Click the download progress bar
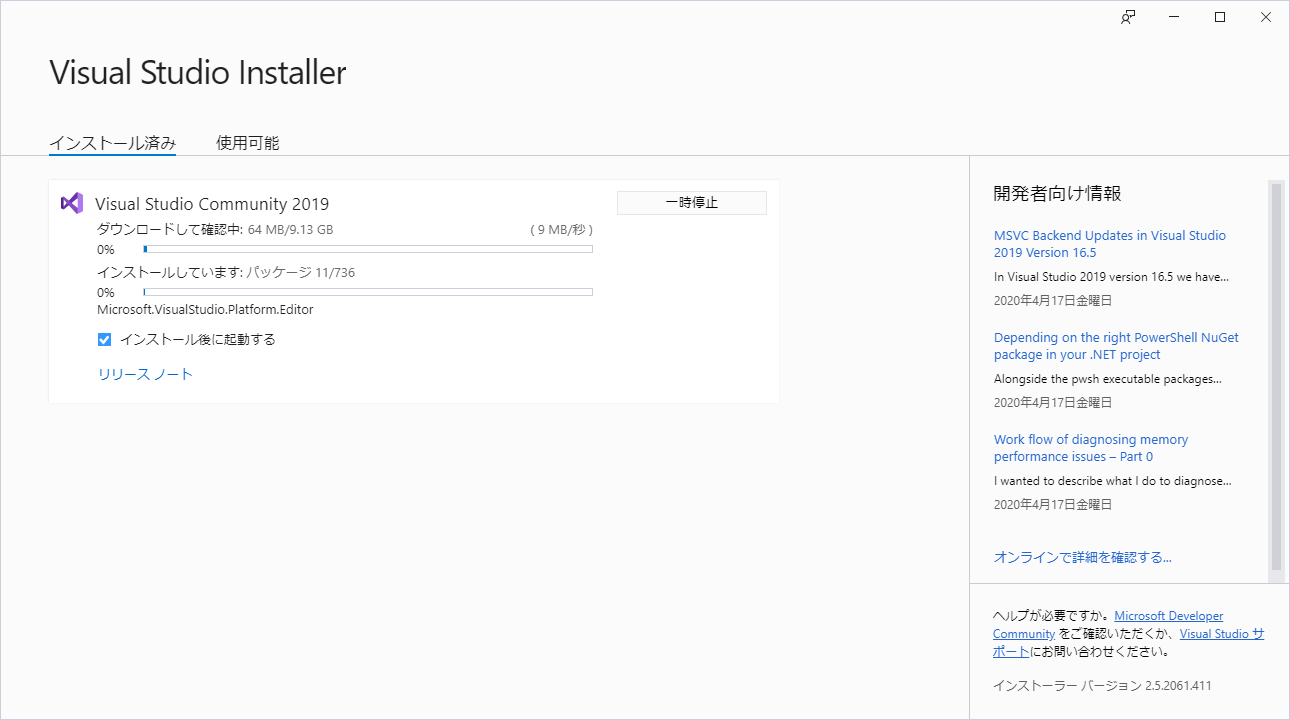1290x720 pixels. [368, 249]
